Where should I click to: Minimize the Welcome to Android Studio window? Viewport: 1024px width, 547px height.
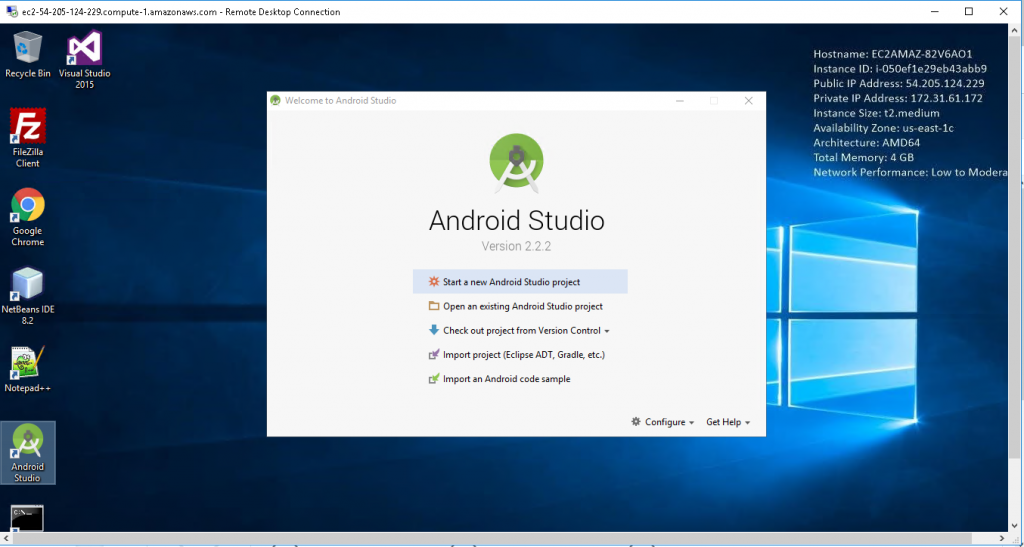tap(680, 101)
